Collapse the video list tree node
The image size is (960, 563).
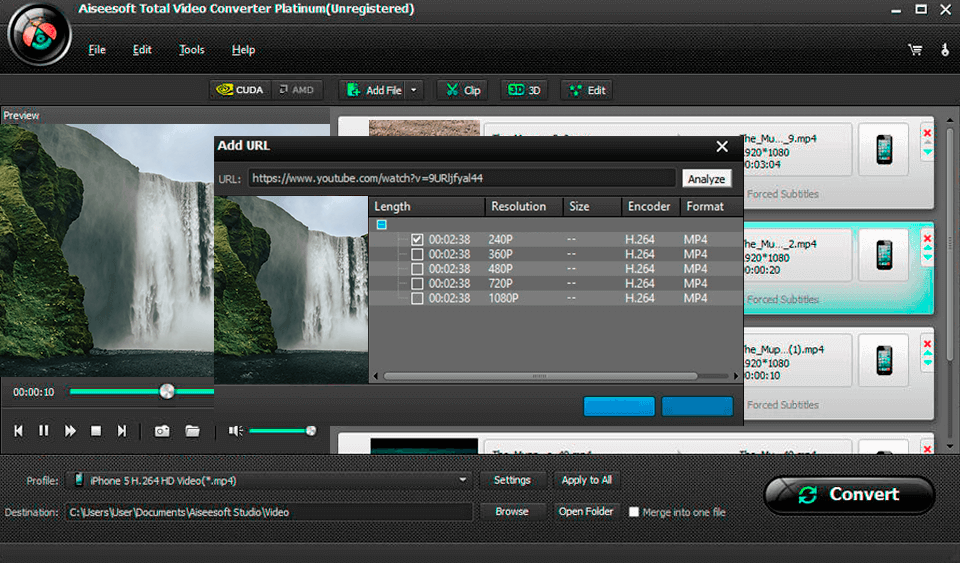[x=381, y=225]
